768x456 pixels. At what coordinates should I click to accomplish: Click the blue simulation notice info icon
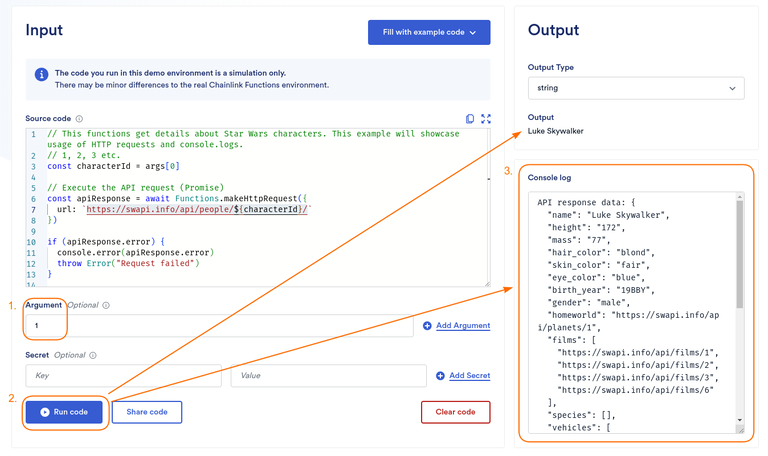(x=41, y=75)
